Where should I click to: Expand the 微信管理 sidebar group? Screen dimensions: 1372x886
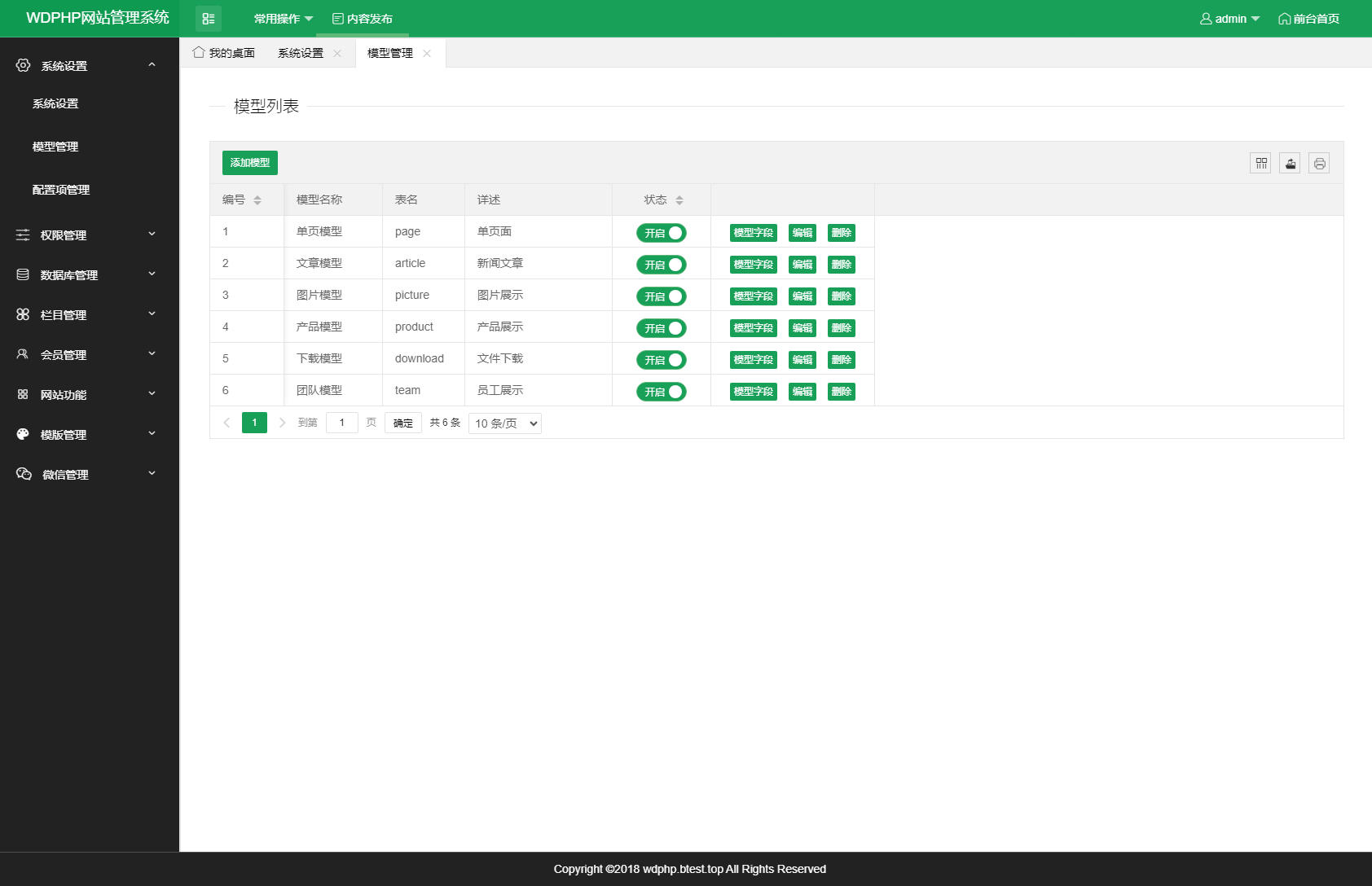(x=90, y=474)
